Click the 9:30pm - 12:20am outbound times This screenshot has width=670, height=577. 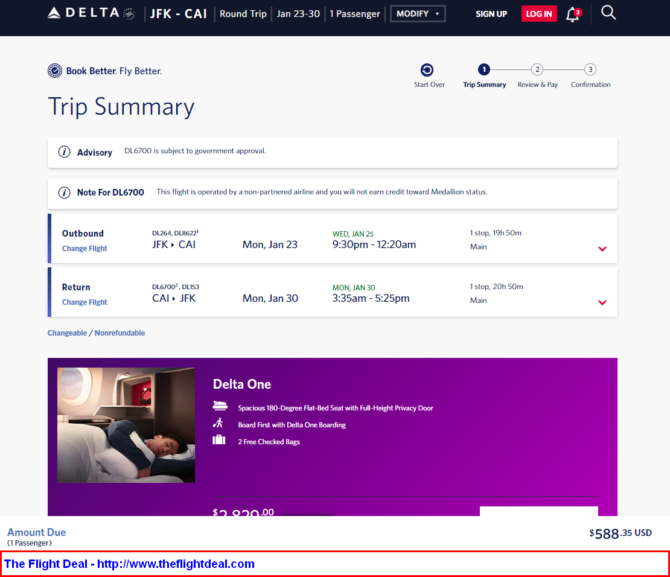pos(374,244)
